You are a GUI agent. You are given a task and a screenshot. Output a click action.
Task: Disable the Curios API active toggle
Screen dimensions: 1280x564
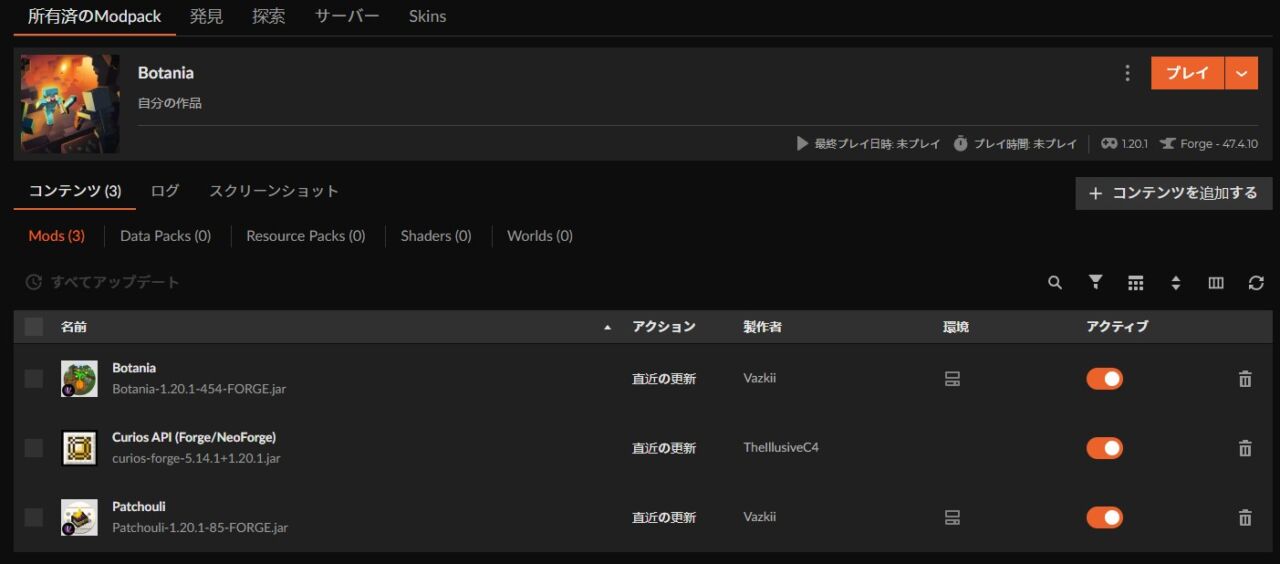coord(1105,448)
